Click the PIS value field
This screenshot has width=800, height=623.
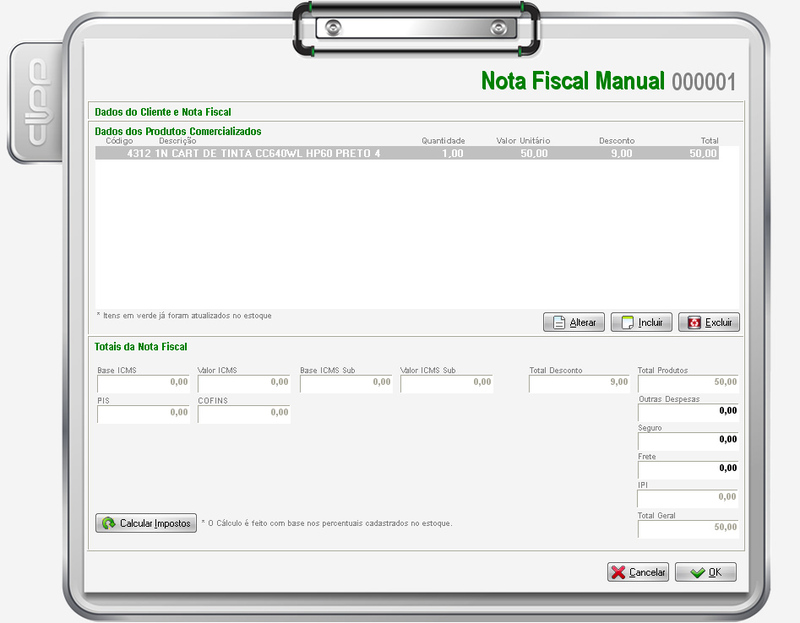tap(143, 412)
